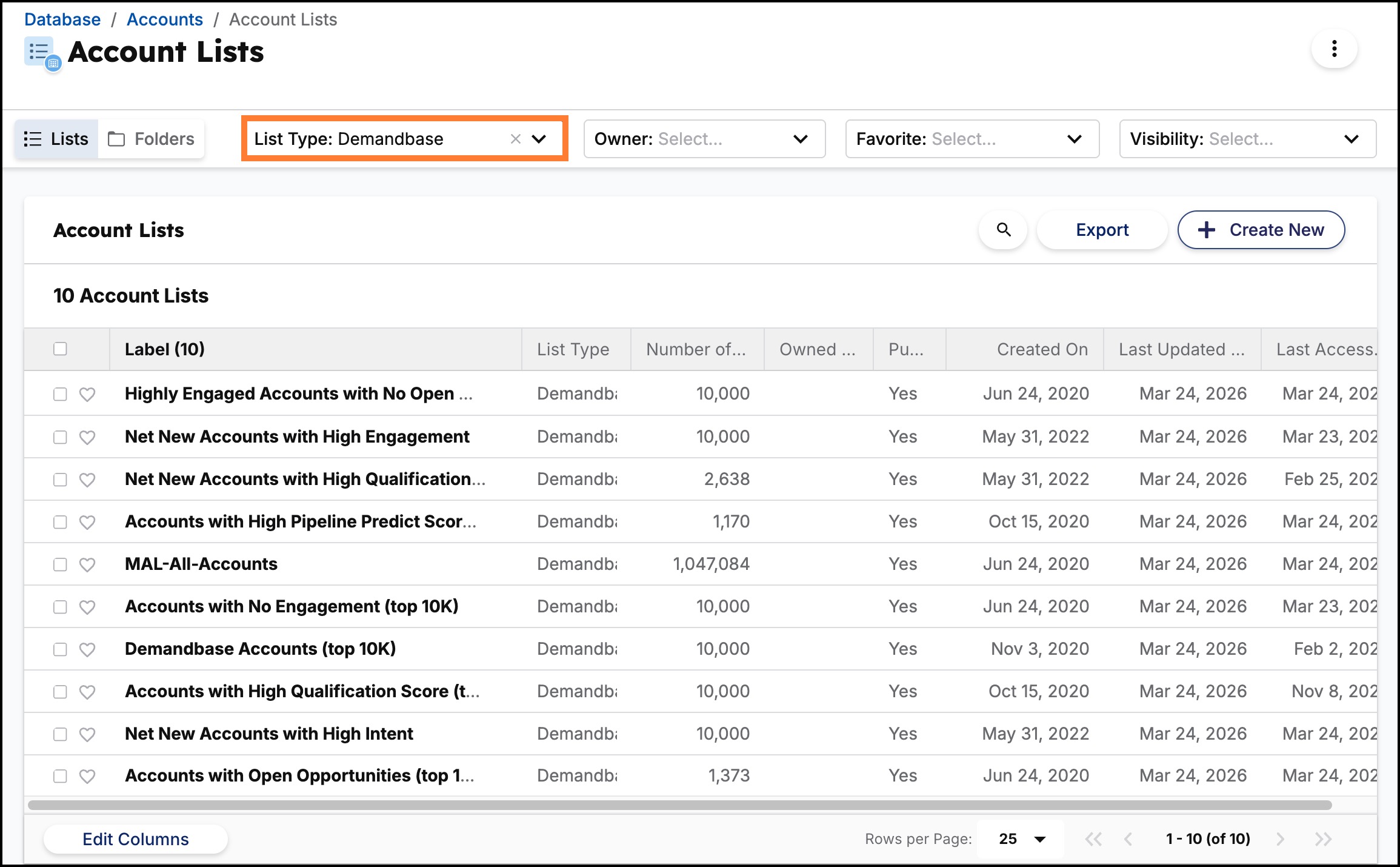Jump to the last page of results
1400x867 pixels.
tap(1323, 839)
